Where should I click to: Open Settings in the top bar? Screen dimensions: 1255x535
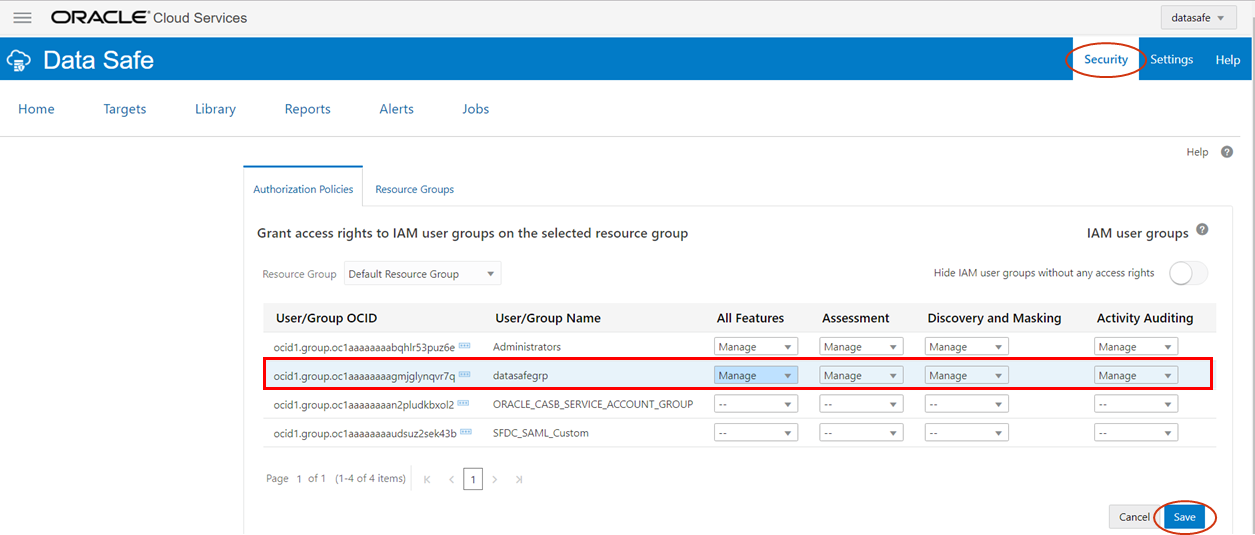[1171, 60]
